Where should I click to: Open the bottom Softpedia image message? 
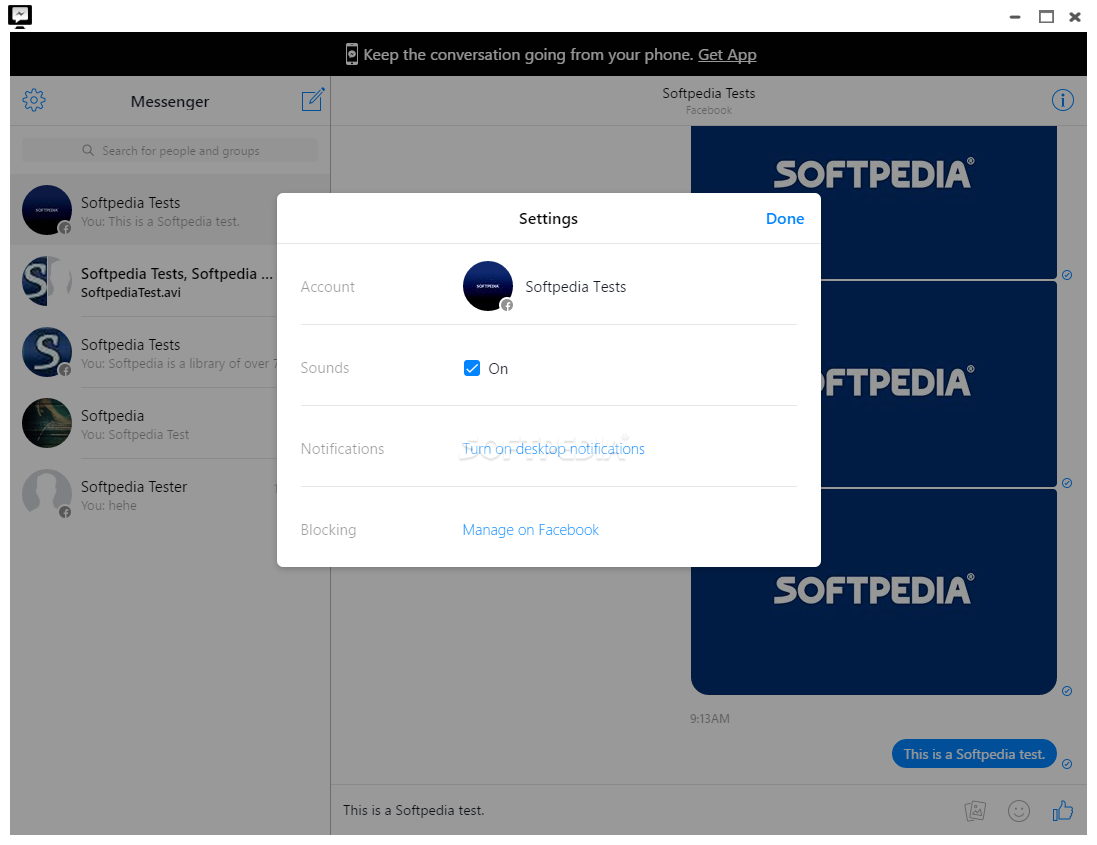873,592
